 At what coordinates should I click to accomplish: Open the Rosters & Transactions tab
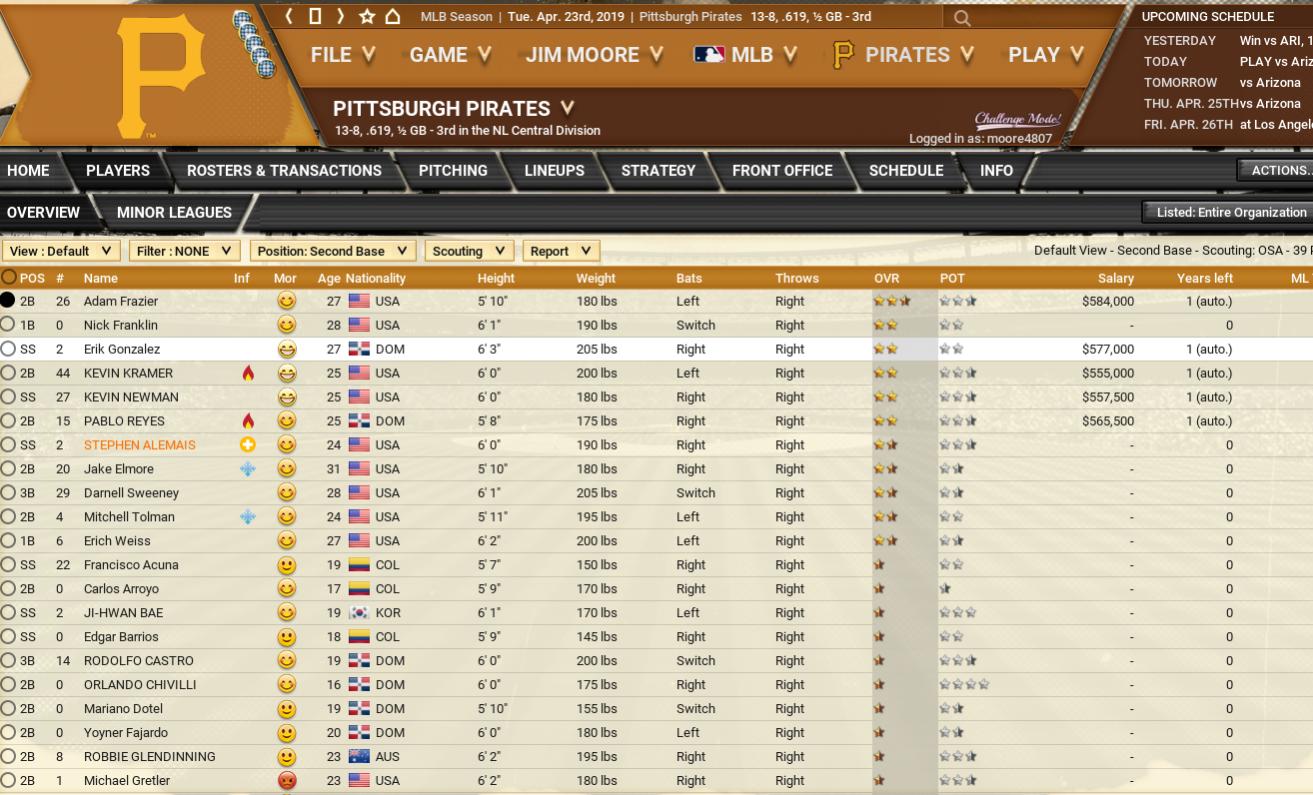(284, 170)
